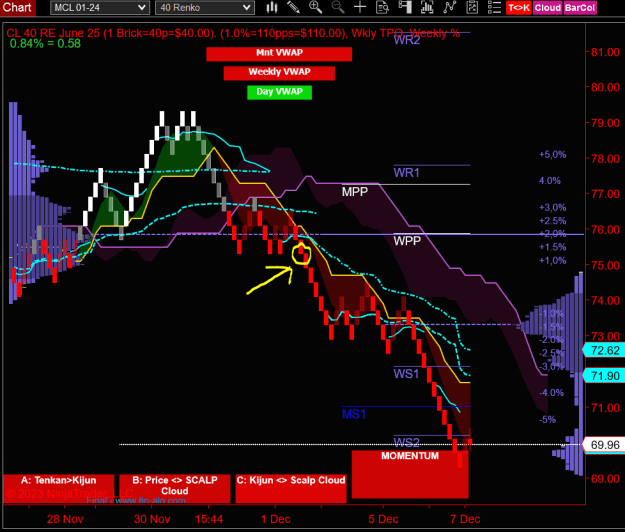This screenshot has height=532, width=625.
Task: Click the 69.96 current price marker
Action: (603, 444)
